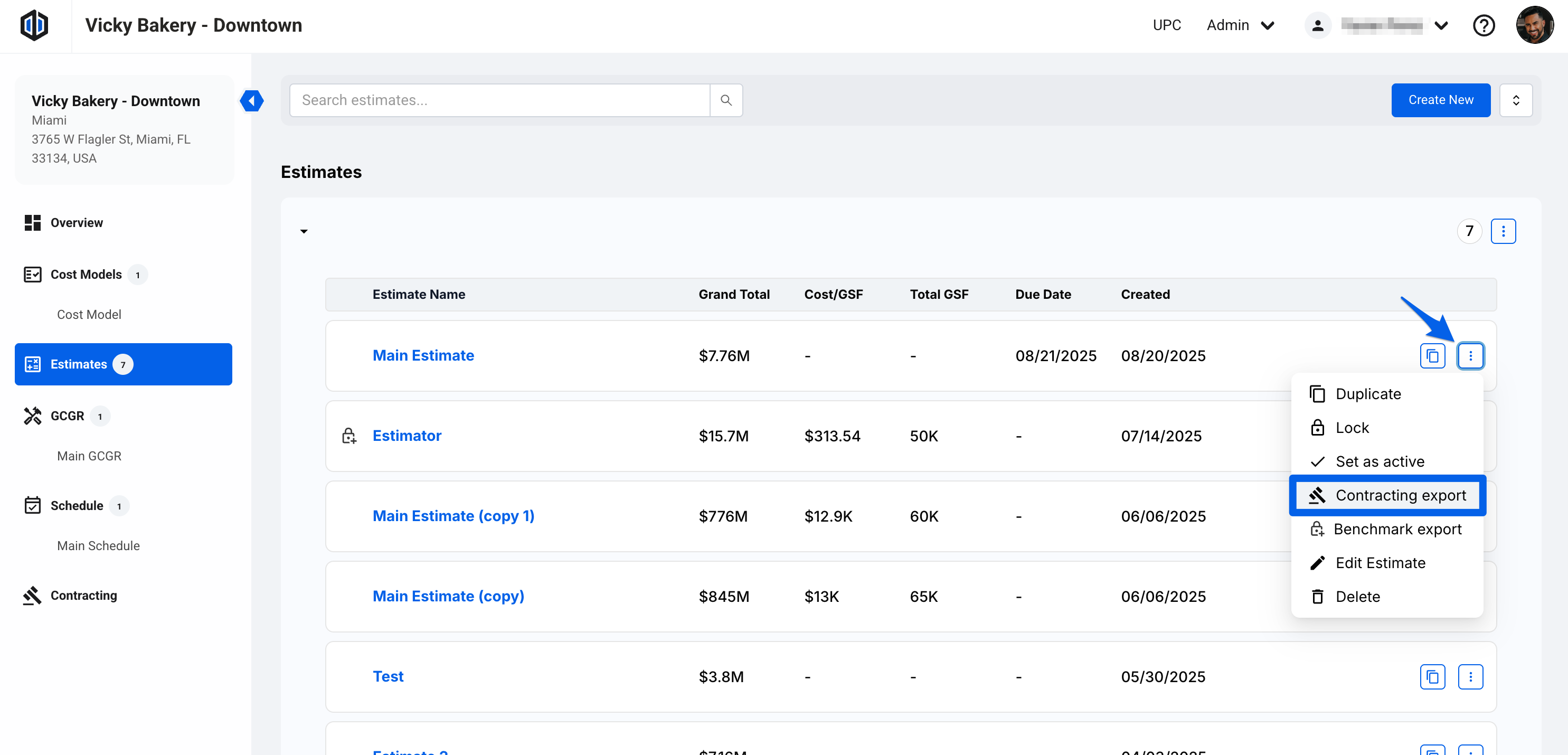
Task: Click the Create New button
Action: click(1440, 100)
